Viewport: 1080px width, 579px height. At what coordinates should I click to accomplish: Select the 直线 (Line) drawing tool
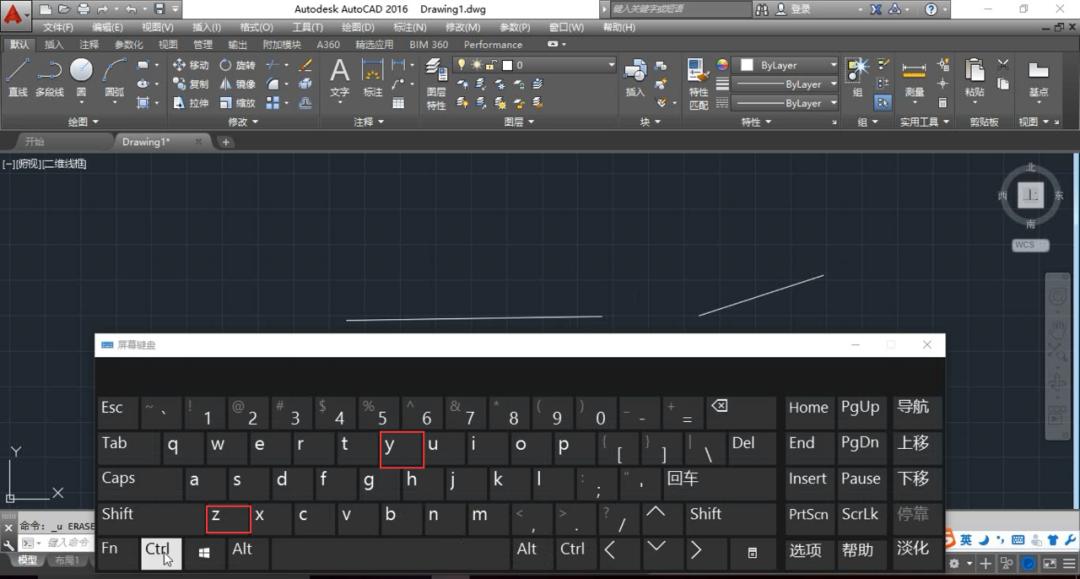pos(17,76)
